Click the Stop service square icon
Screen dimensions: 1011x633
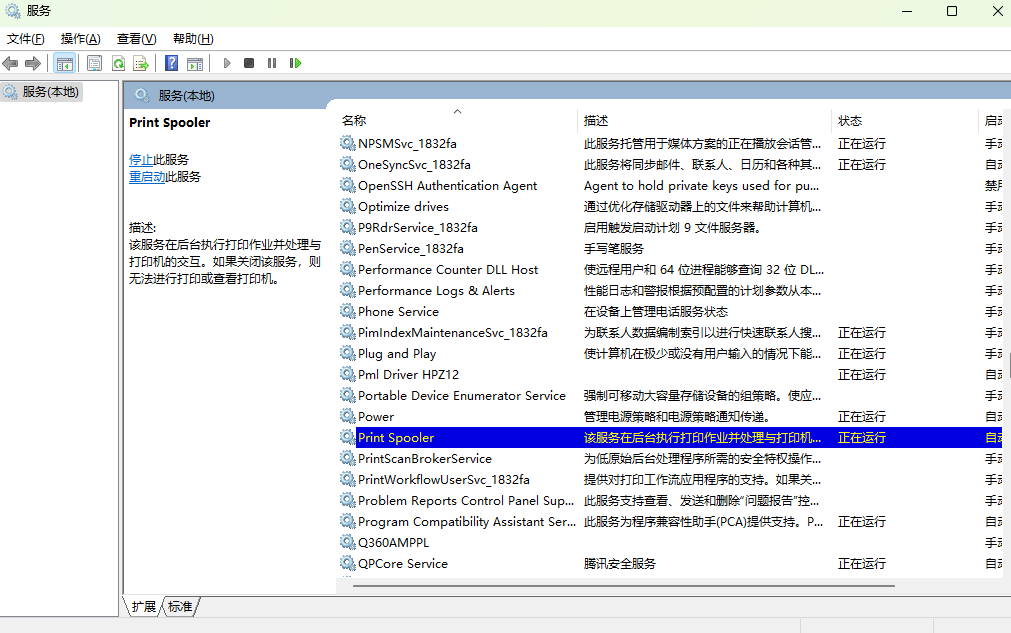(x=249, y=63)
